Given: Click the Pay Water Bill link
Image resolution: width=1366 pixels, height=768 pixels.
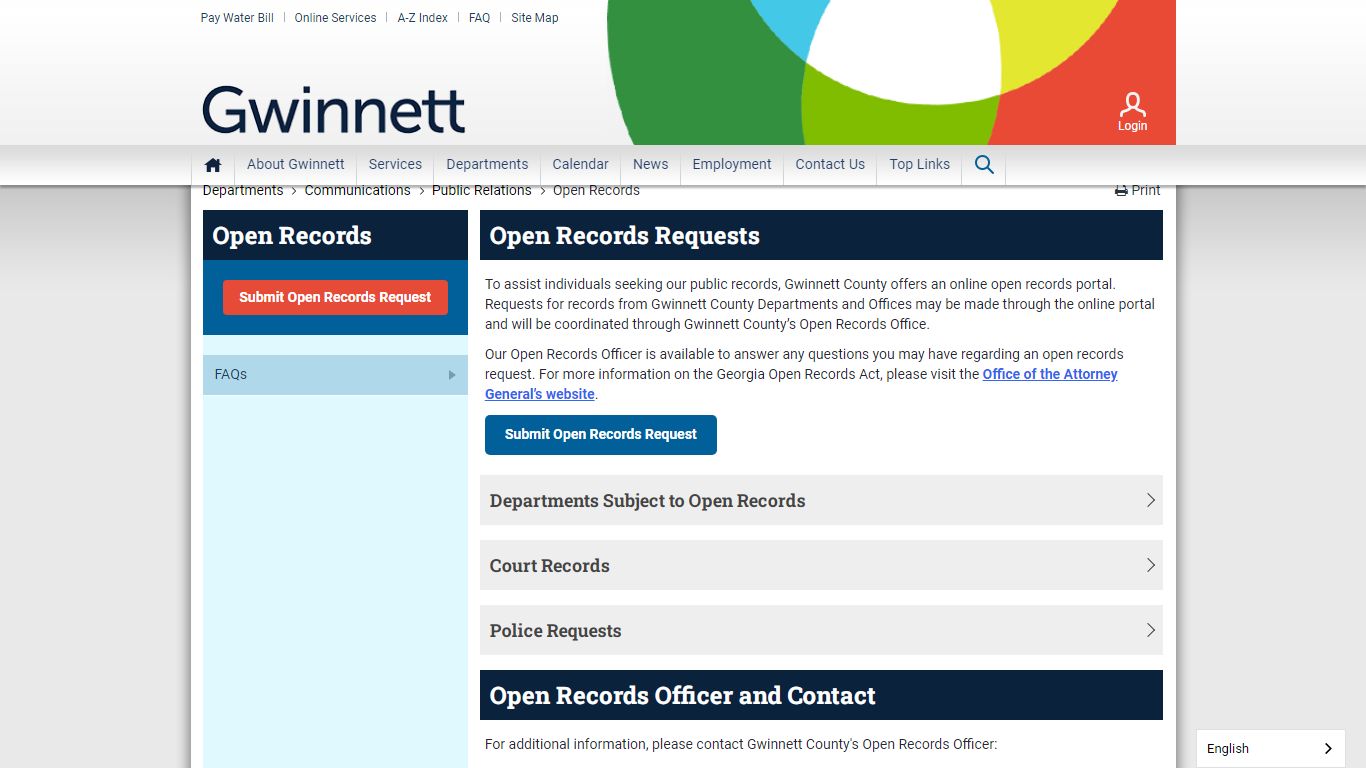Looking at the screenshot, I should pos(237,18).
